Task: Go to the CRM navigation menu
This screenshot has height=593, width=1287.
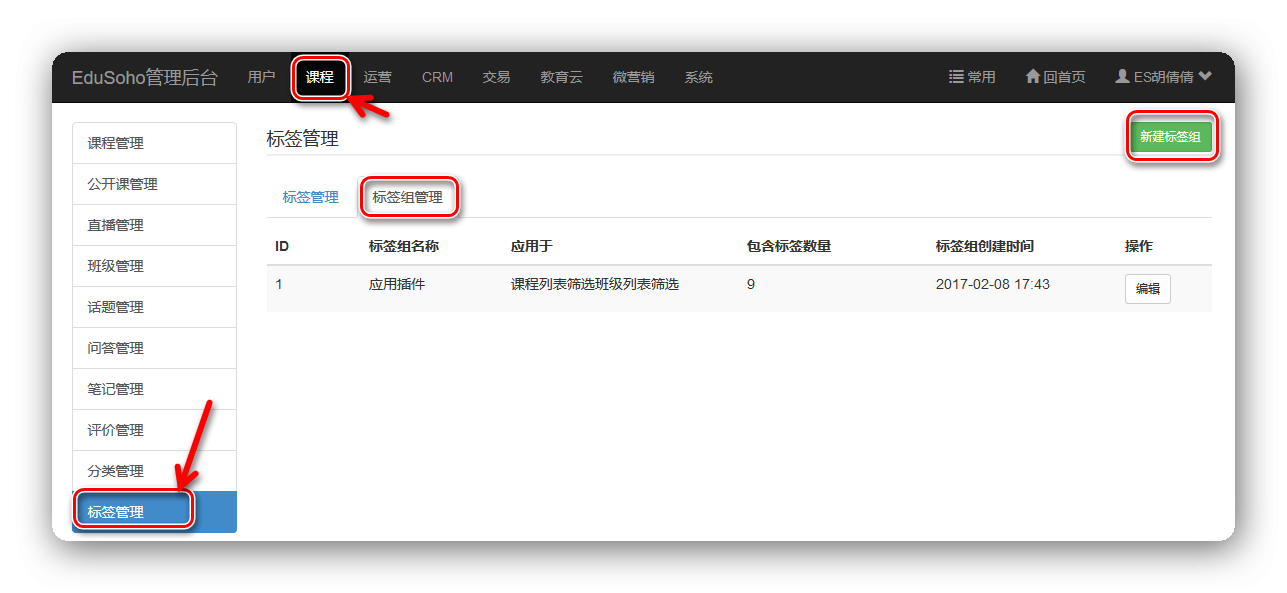Action: 437,77
